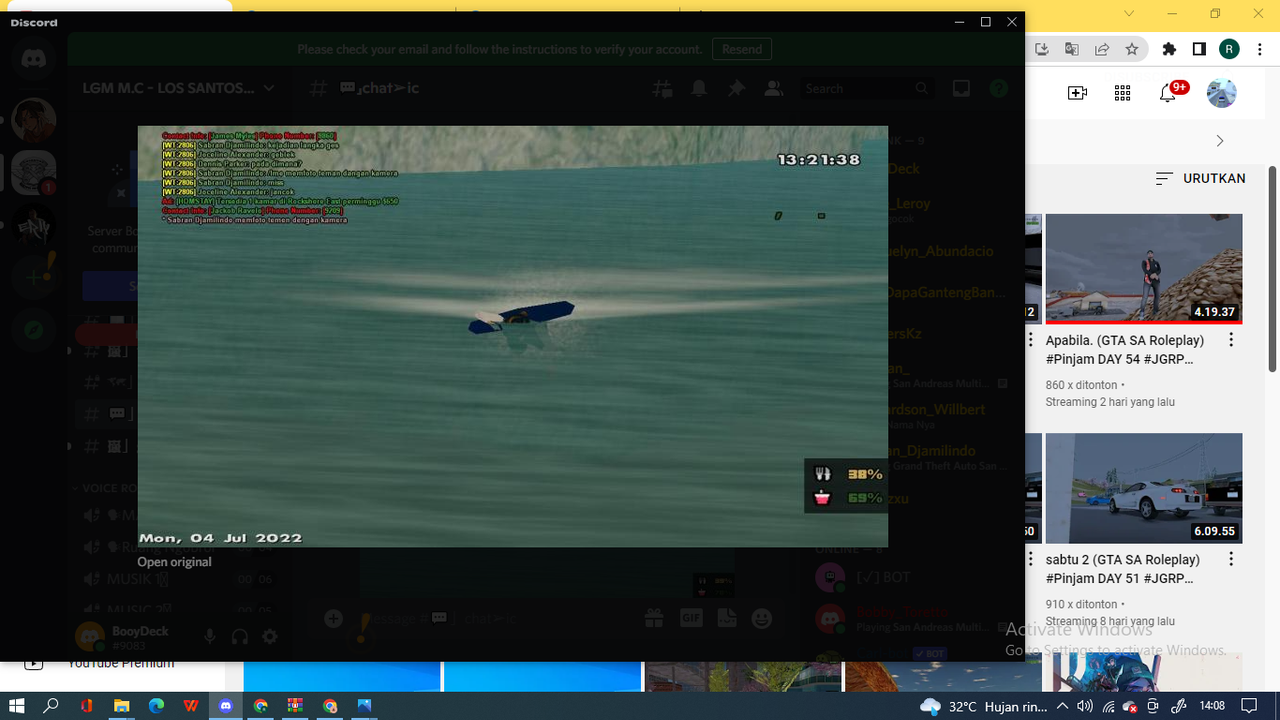Click Chrome share page icon
The image size is (1280, 720).
(x=1101, y=49)
